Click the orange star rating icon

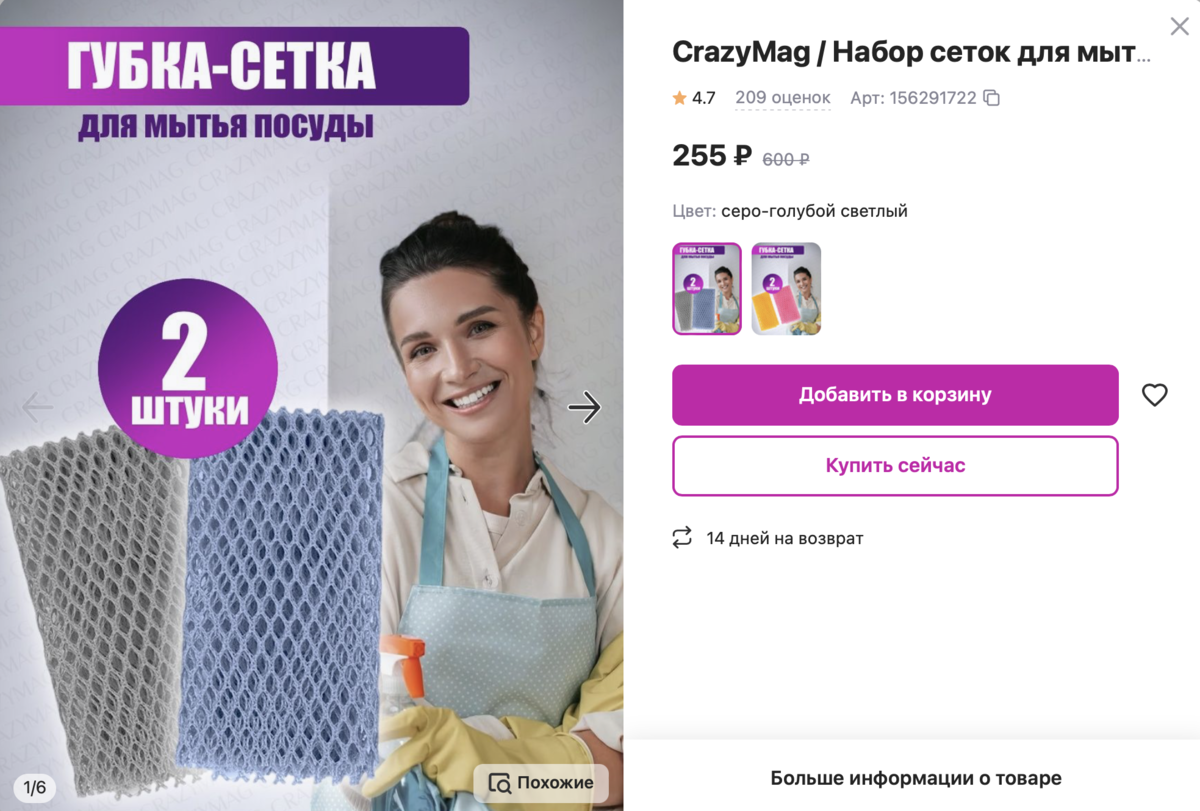(x=680, y=98)
